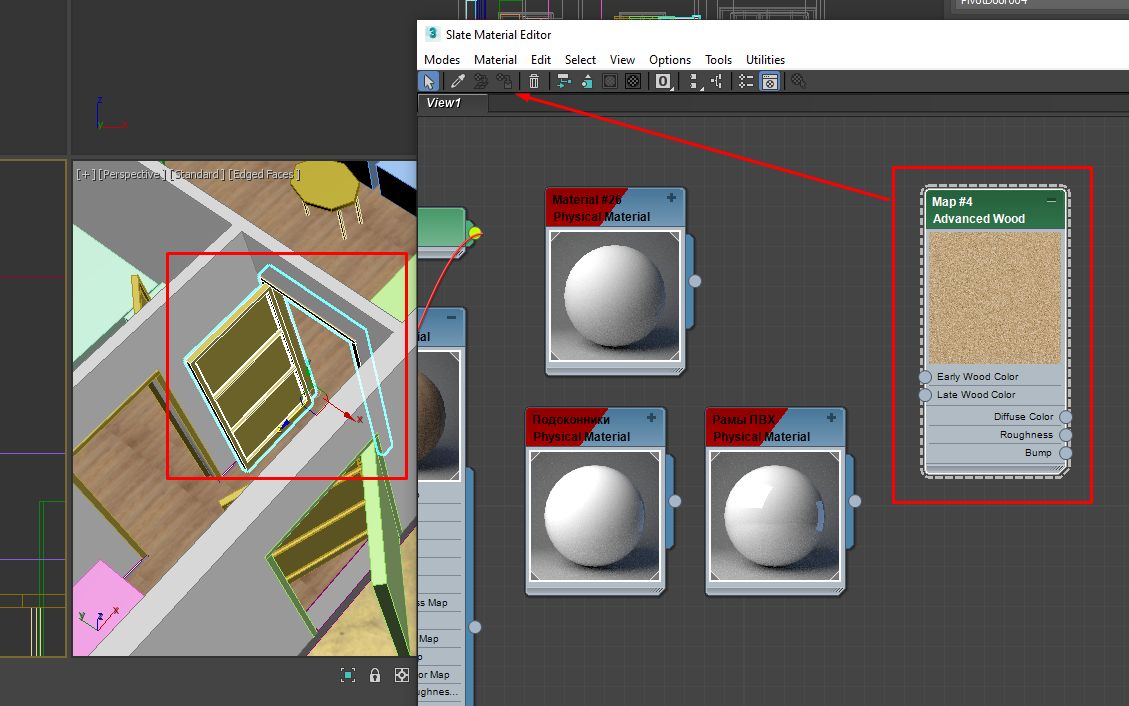Expand the Material #26 node
This screenshot has width=1129, height=706.
coord(671,198)
